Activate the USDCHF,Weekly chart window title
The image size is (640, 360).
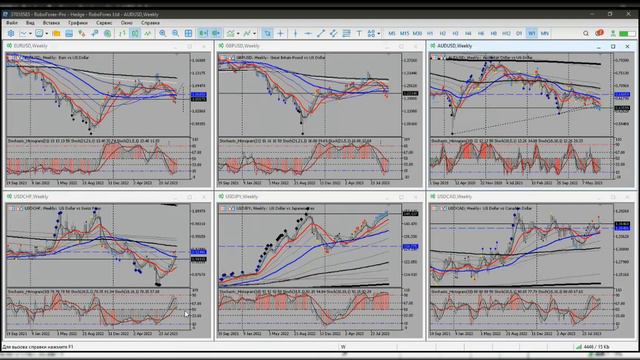coord(31,197)
